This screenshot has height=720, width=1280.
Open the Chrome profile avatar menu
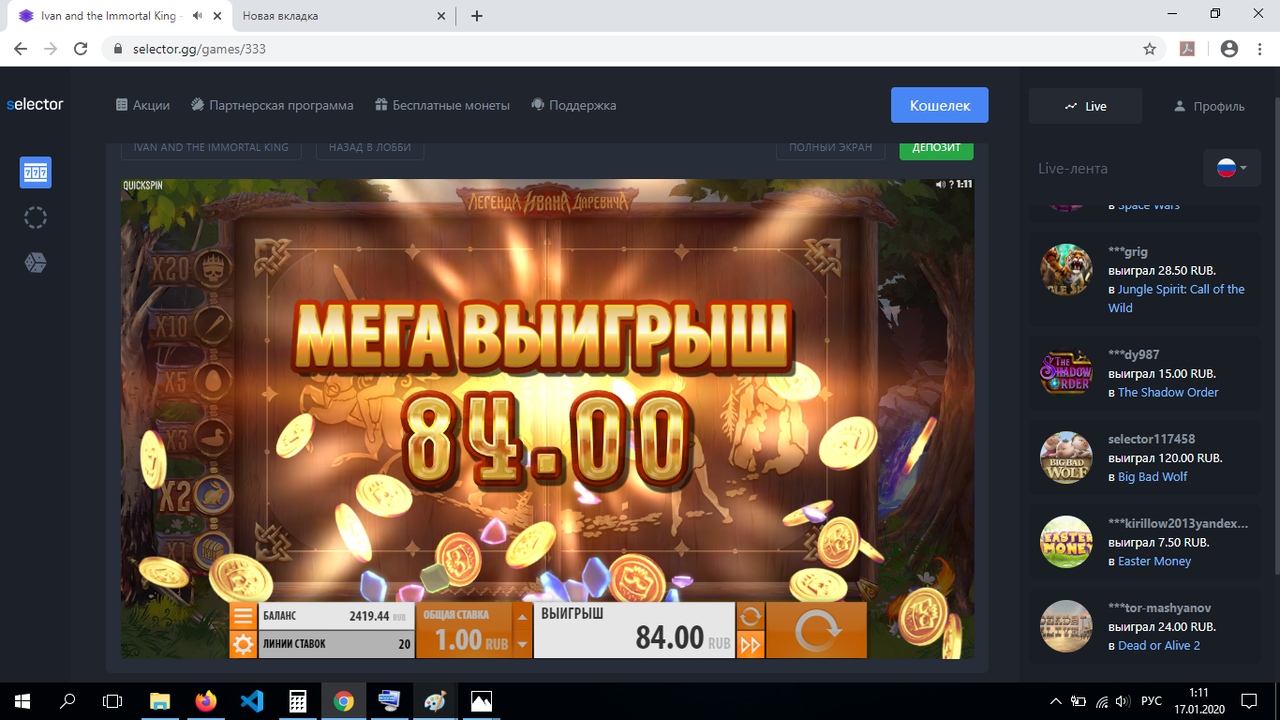1230,49
